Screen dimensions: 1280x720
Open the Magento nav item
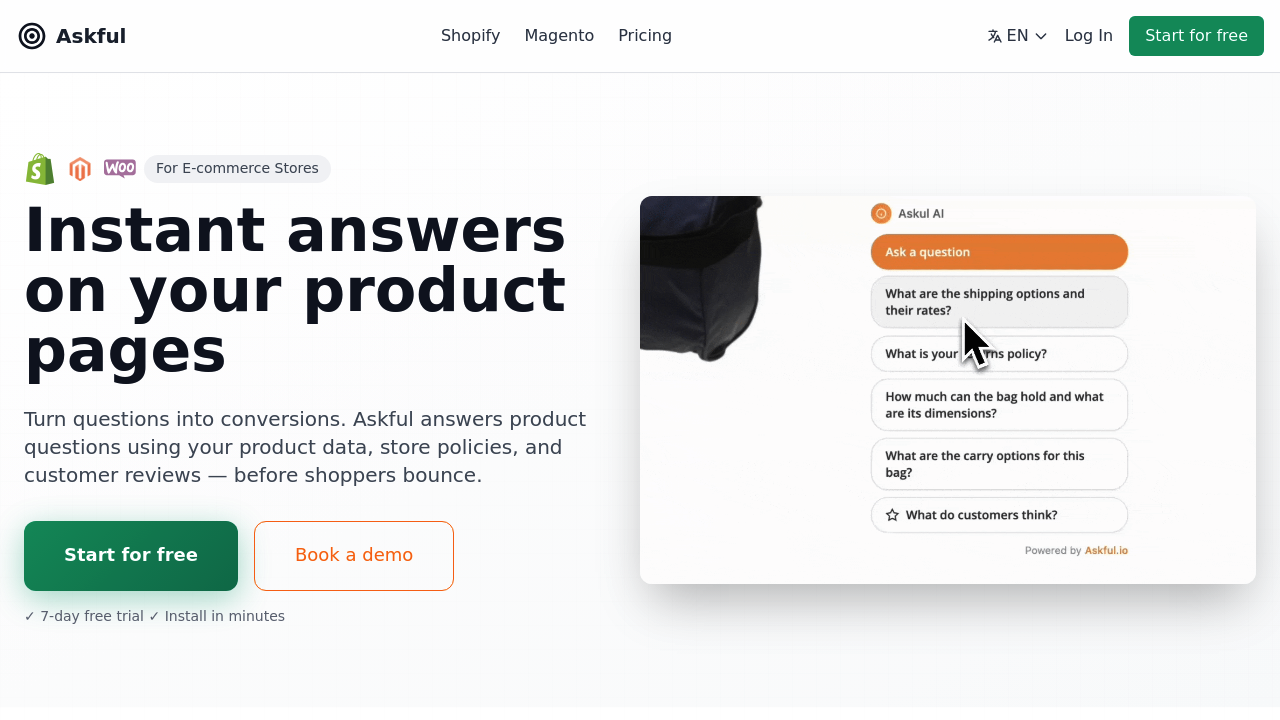click(x=559, y=36)
